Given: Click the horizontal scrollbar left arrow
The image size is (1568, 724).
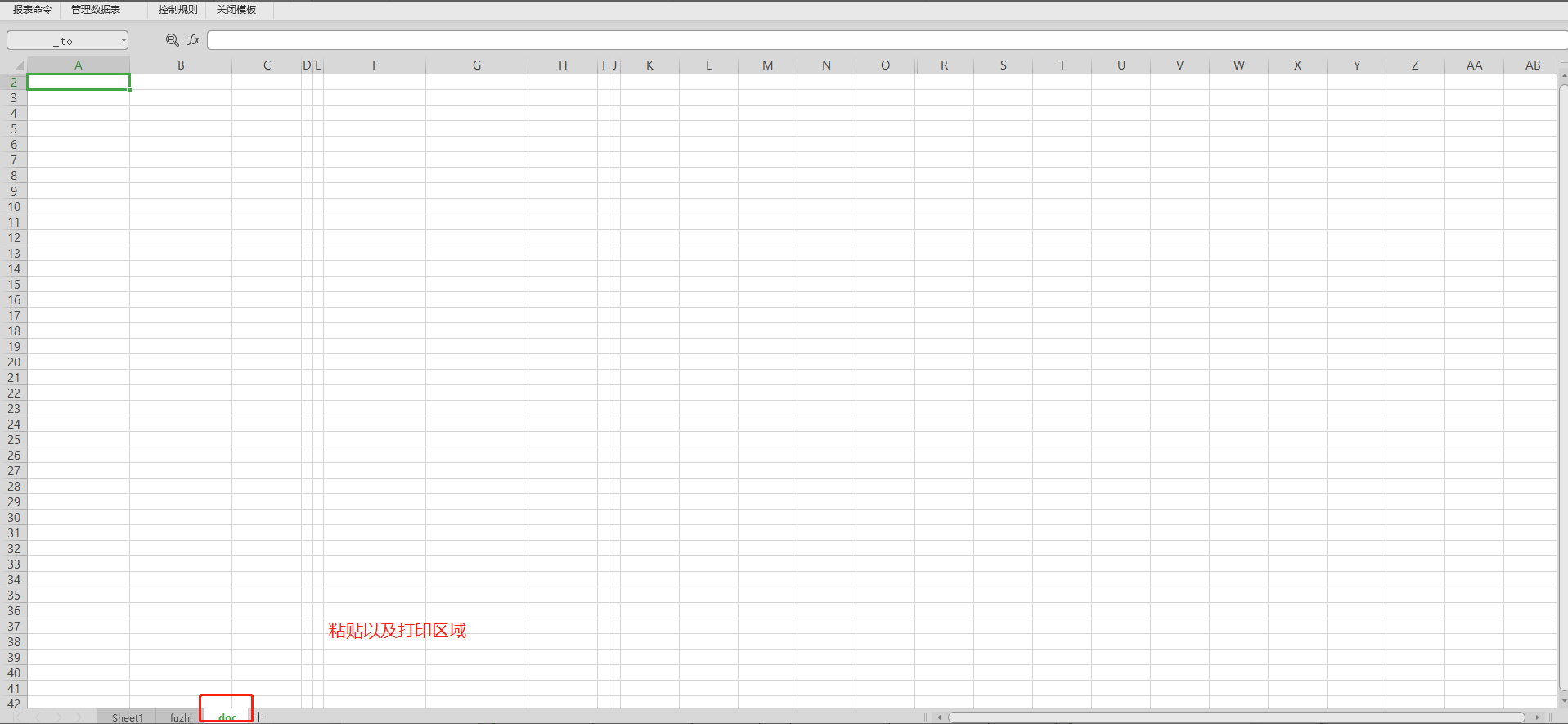Looking at the screenshot, I should click(939, 717).
